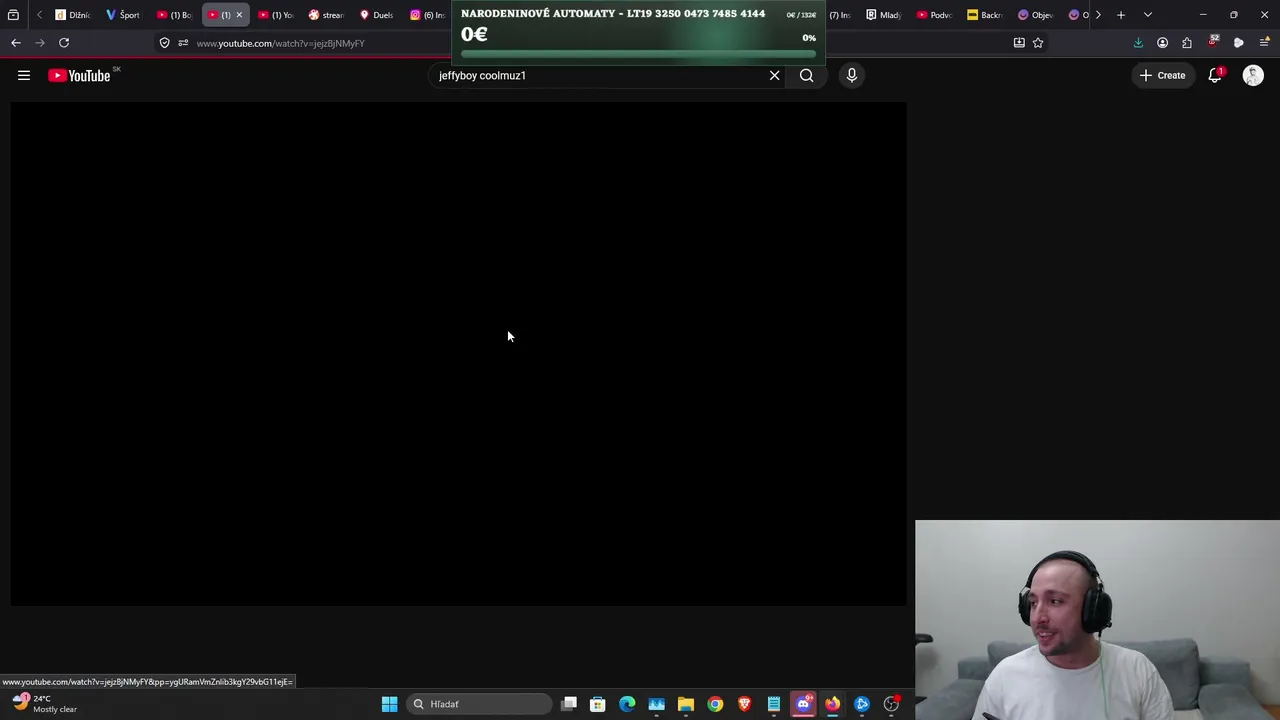Open the weather widget showing 24°C
This screenshot has height=720, width=1280.
(44, 704)
